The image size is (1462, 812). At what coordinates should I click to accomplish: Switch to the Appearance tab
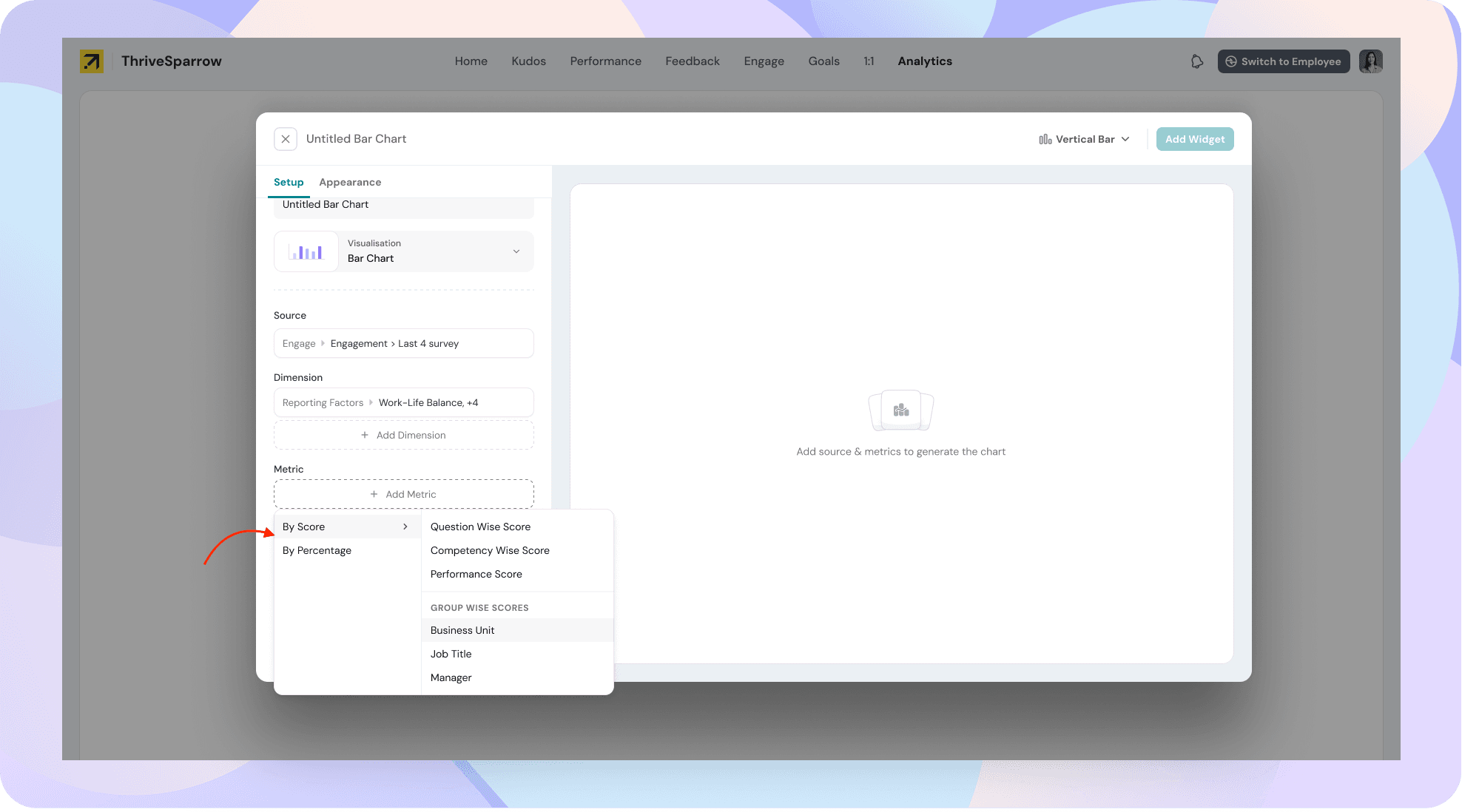[x=351, y=183]
